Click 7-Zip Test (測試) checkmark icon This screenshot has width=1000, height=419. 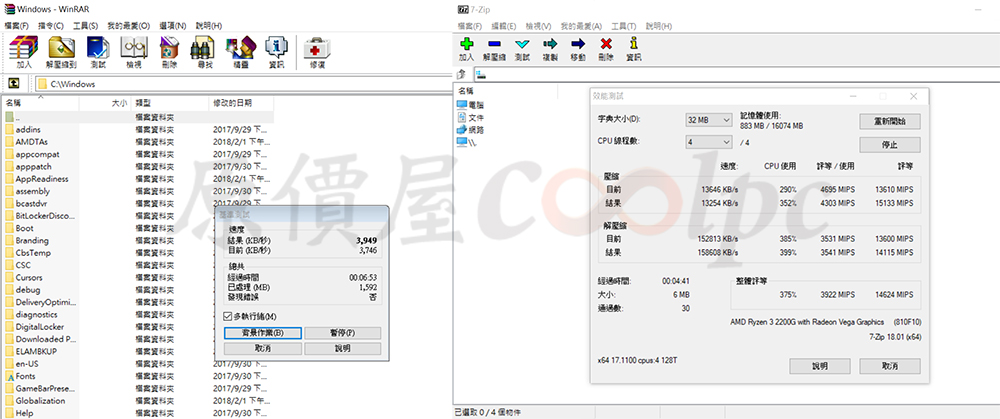(x=522, y=49)
